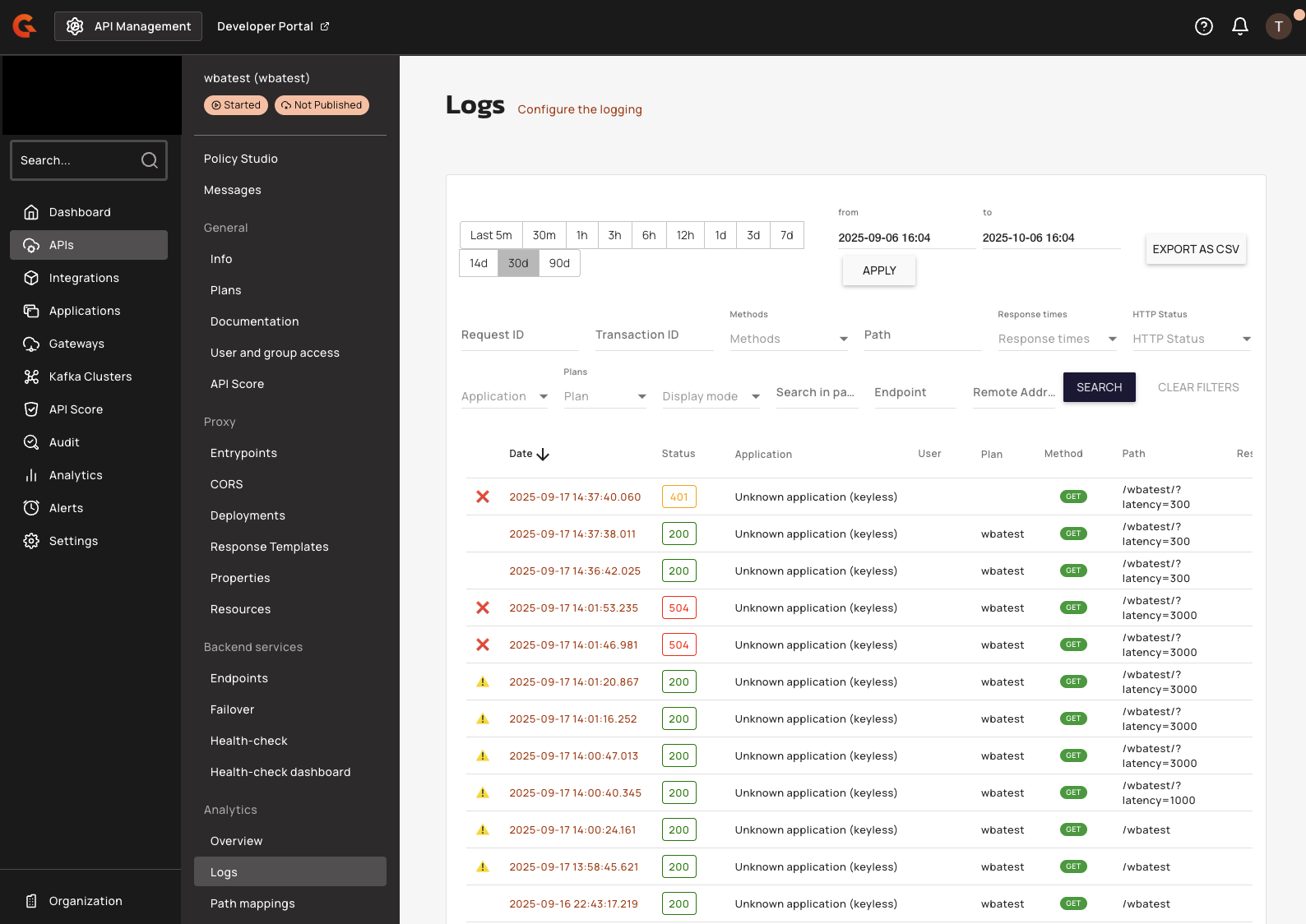Open user avatar menu

(1278, 26)
